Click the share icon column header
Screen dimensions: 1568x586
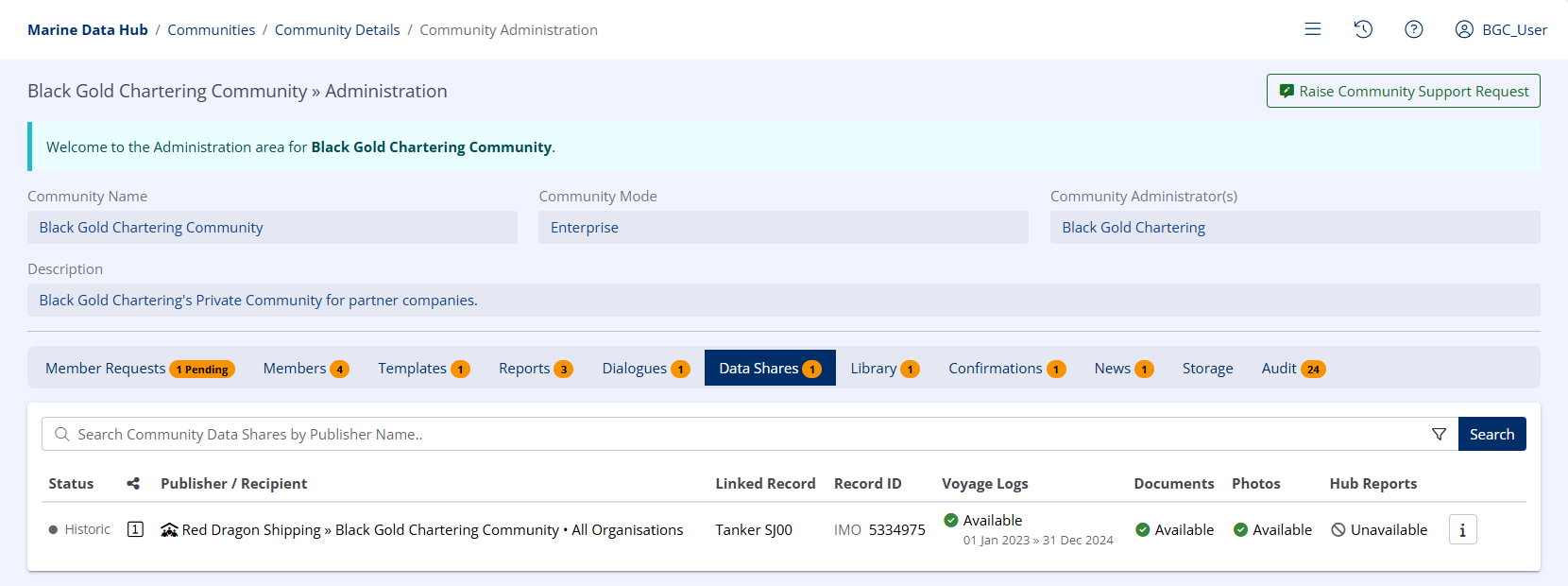[x=133, y=484]
